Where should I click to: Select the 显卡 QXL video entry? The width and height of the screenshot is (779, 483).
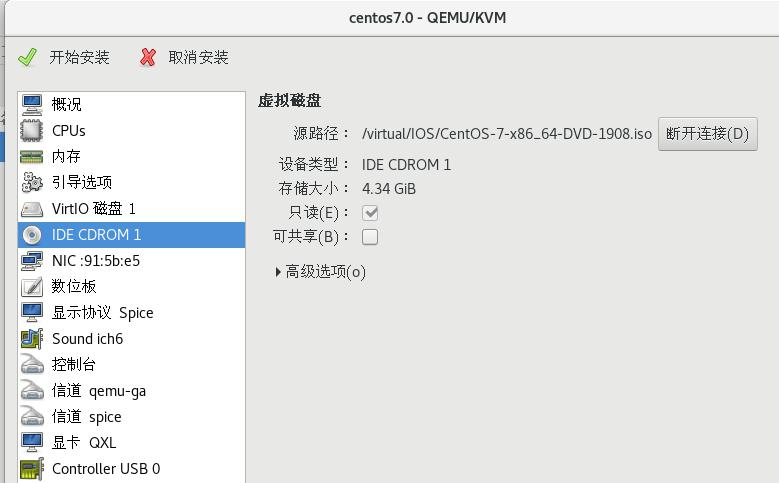pyautogui.click(x=84, y=442)
